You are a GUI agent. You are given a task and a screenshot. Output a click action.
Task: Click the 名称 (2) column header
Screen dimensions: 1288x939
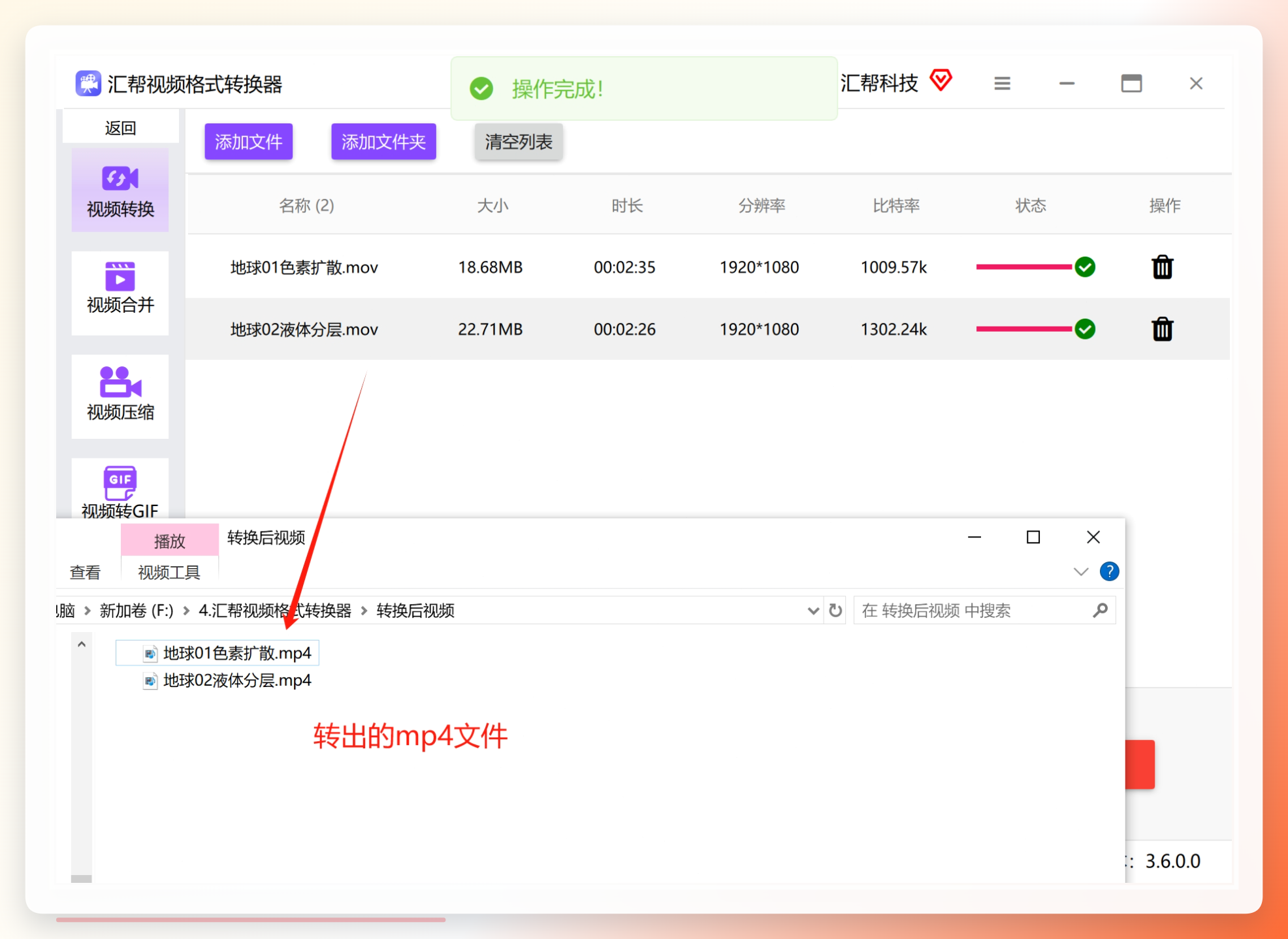[306, 206]
